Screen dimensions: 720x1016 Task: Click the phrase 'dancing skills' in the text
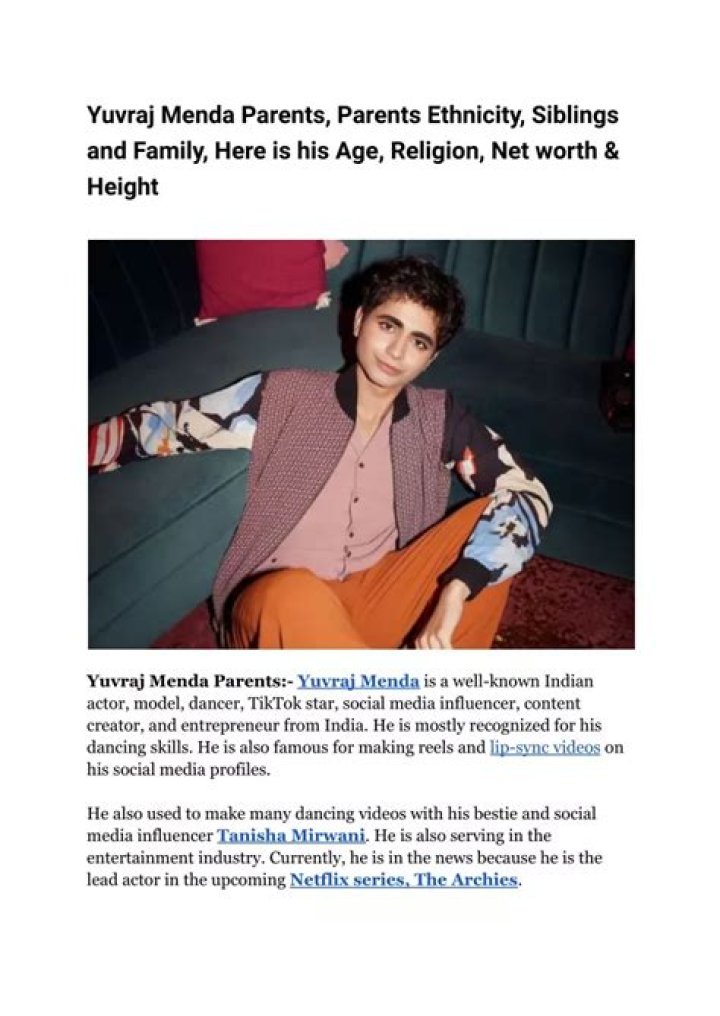(x=139, y=748)
